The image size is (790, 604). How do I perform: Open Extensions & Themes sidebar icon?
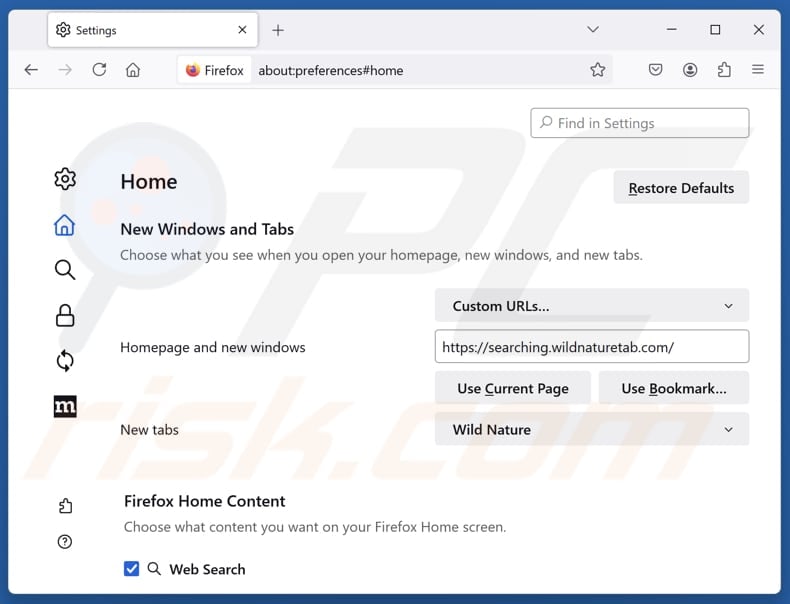(65, 506)
